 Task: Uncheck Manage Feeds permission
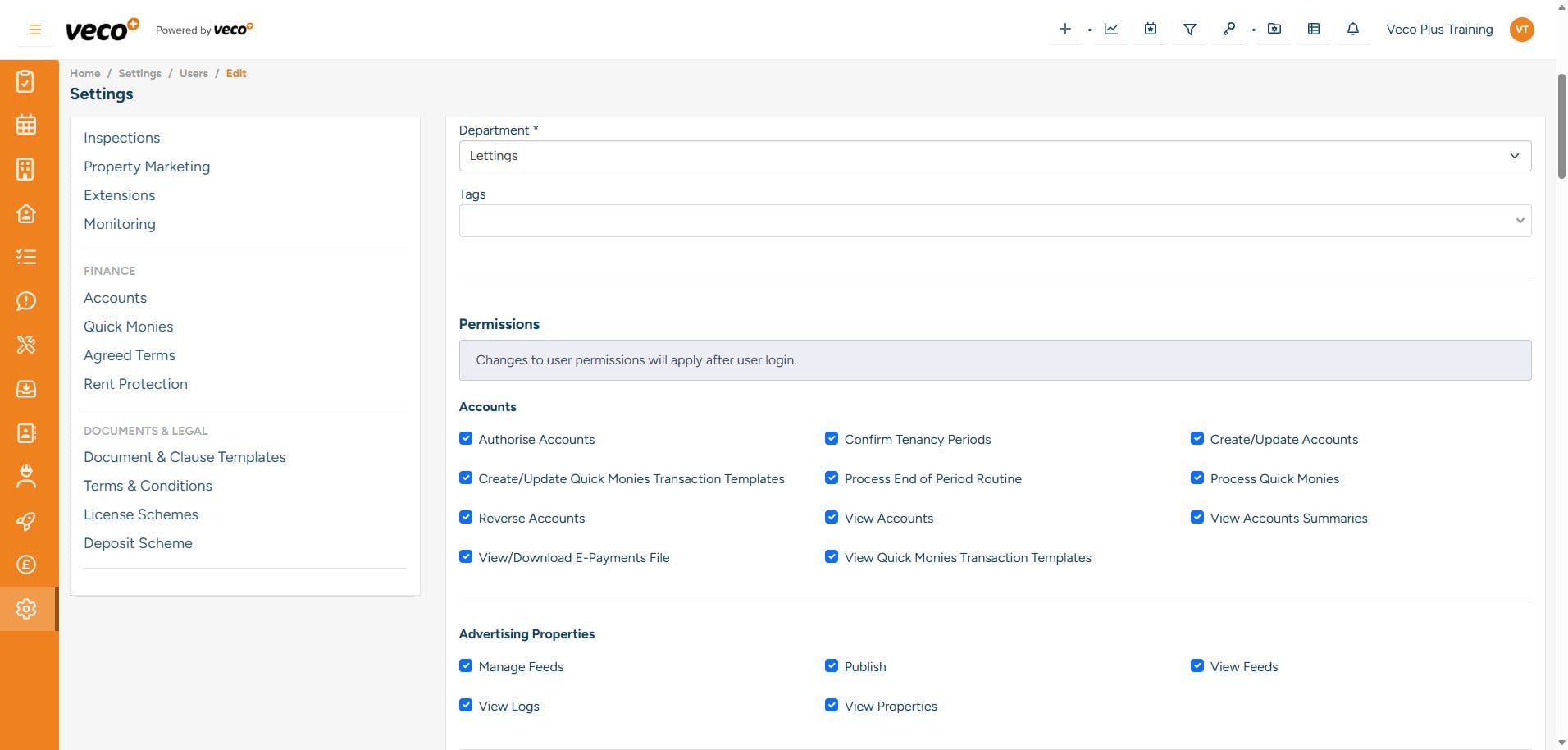[x=466, y=666]
